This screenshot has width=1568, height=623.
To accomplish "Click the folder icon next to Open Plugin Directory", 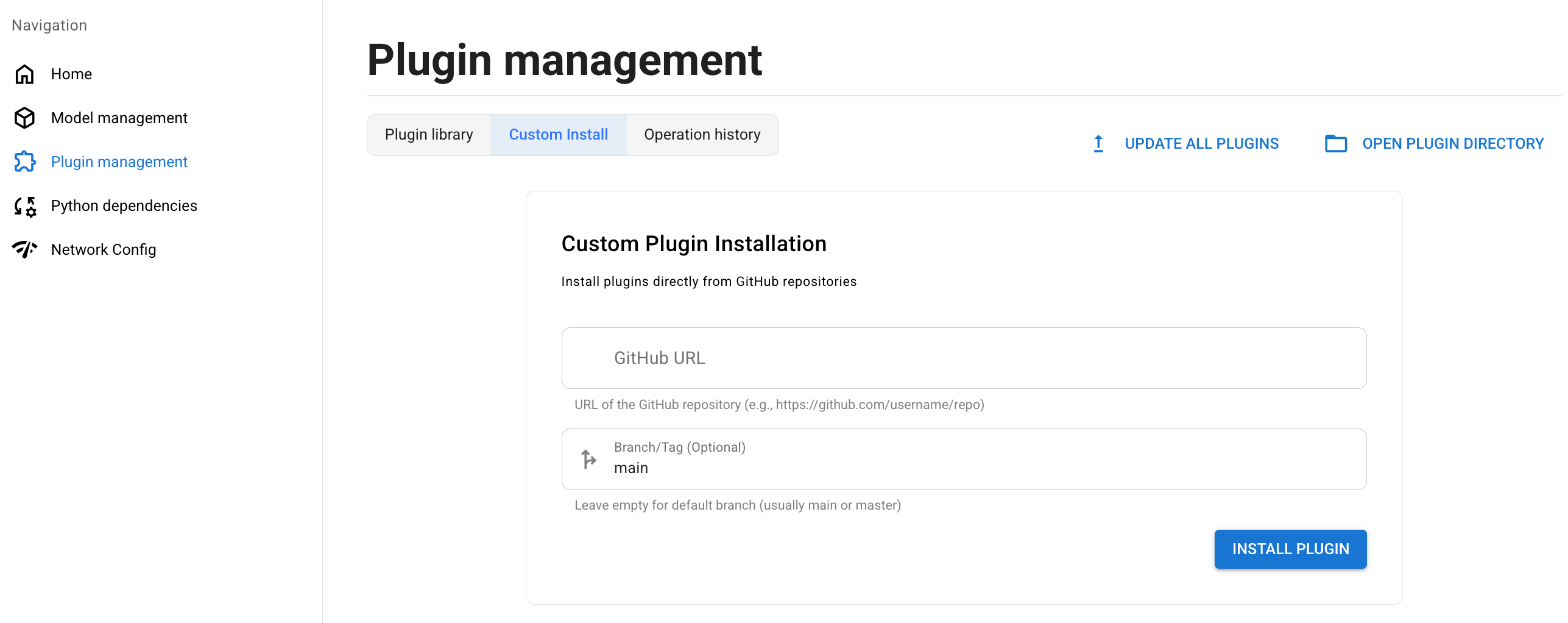I will (1336, 143).
